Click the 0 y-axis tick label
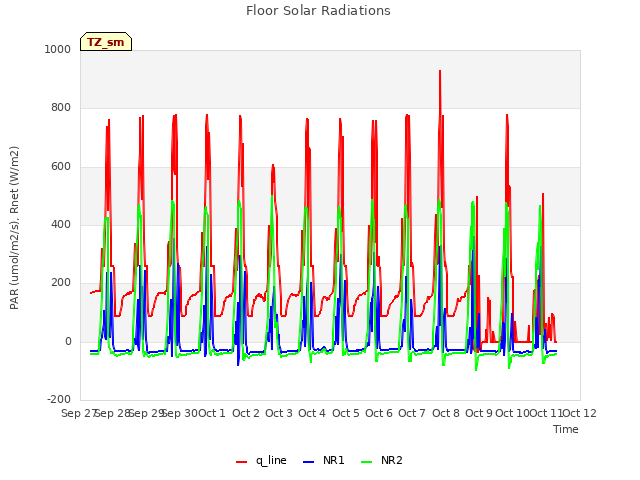 click(x=68, y=341)
